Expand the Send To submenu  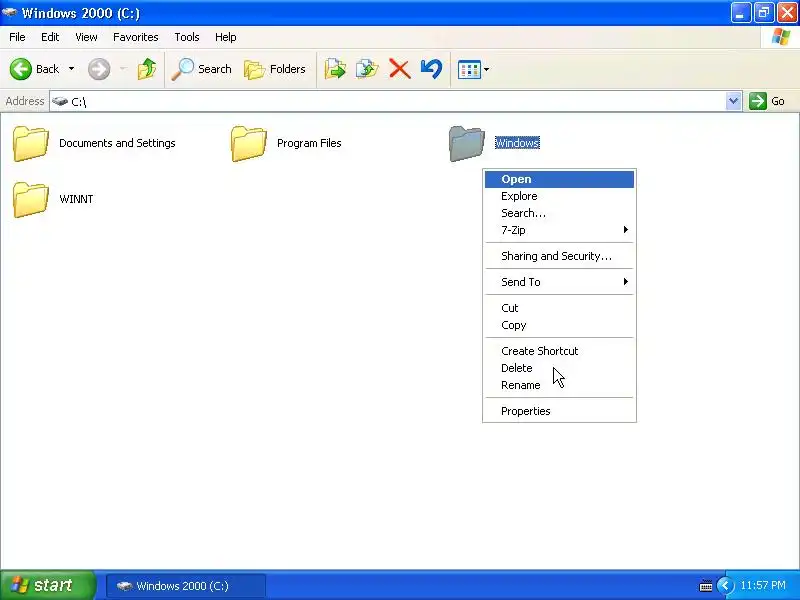pos(559,282)
